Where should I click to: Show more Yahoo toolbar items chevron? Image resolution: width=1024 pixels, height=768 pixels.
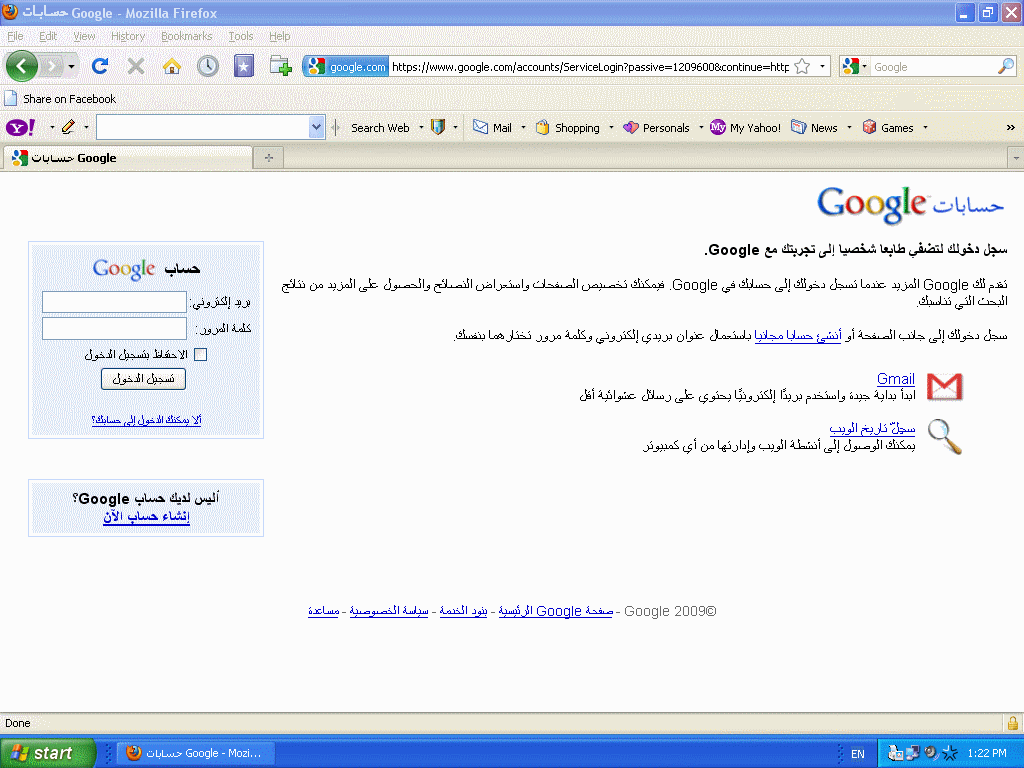[x=1010, y=127]
